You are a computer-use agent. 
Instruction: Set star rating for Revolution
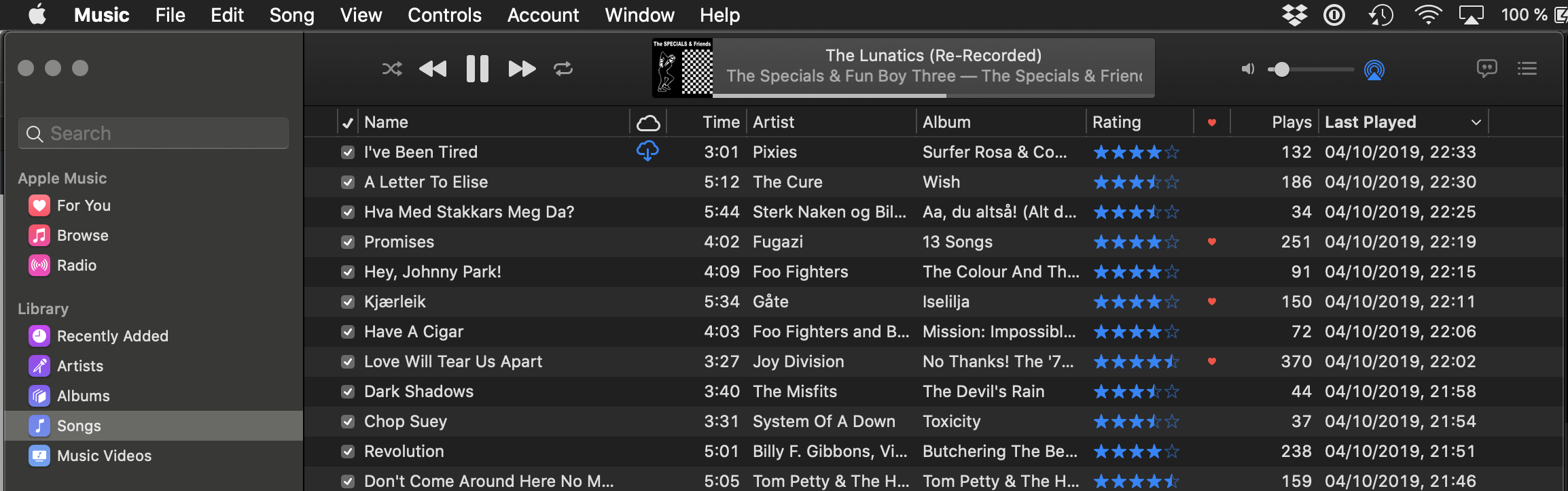tap(1136, 452)
